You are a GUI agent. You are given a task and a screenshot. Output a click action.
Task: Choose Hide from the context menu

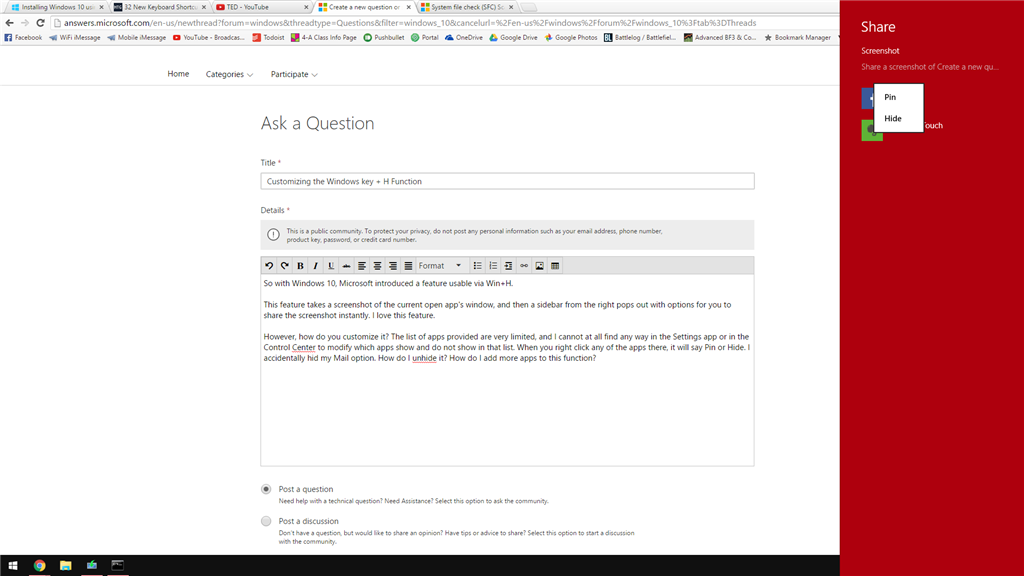899,119
